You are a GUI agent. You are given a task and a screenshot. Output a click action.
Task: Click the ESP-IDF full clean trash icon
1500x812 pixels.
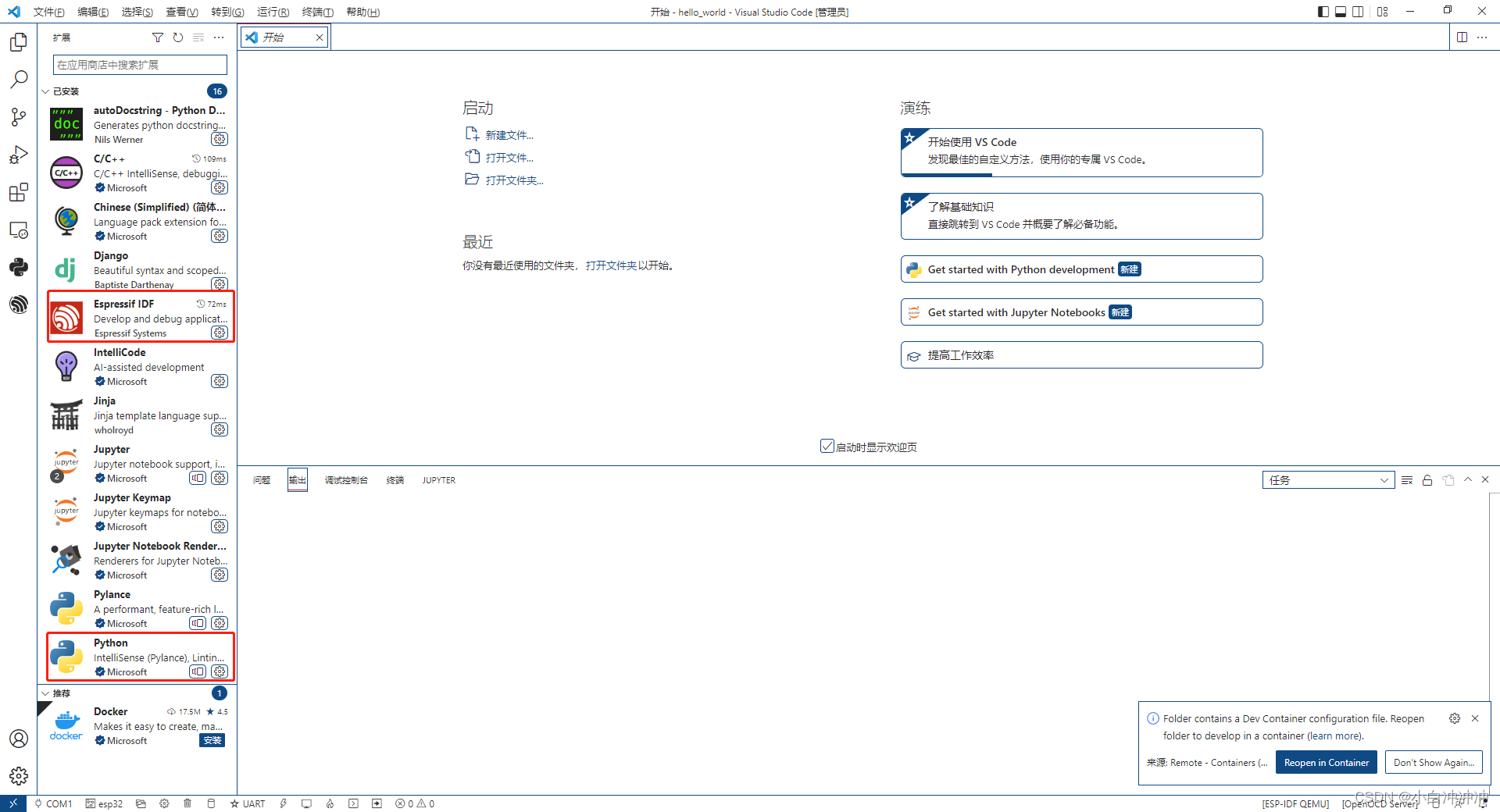[187, 803]
